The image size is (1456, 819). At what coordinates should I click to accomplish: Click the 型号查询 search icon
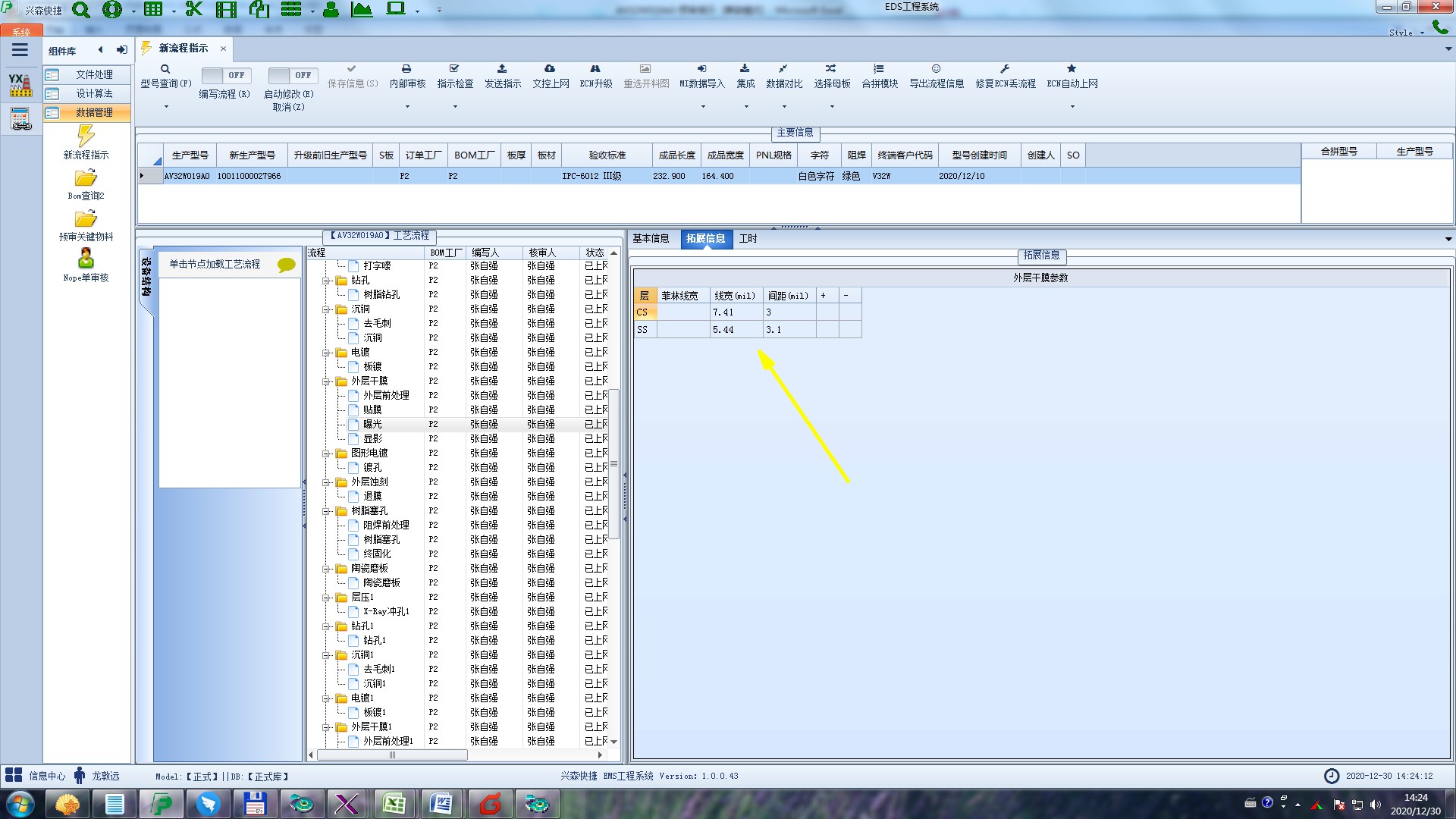[165, 69]
